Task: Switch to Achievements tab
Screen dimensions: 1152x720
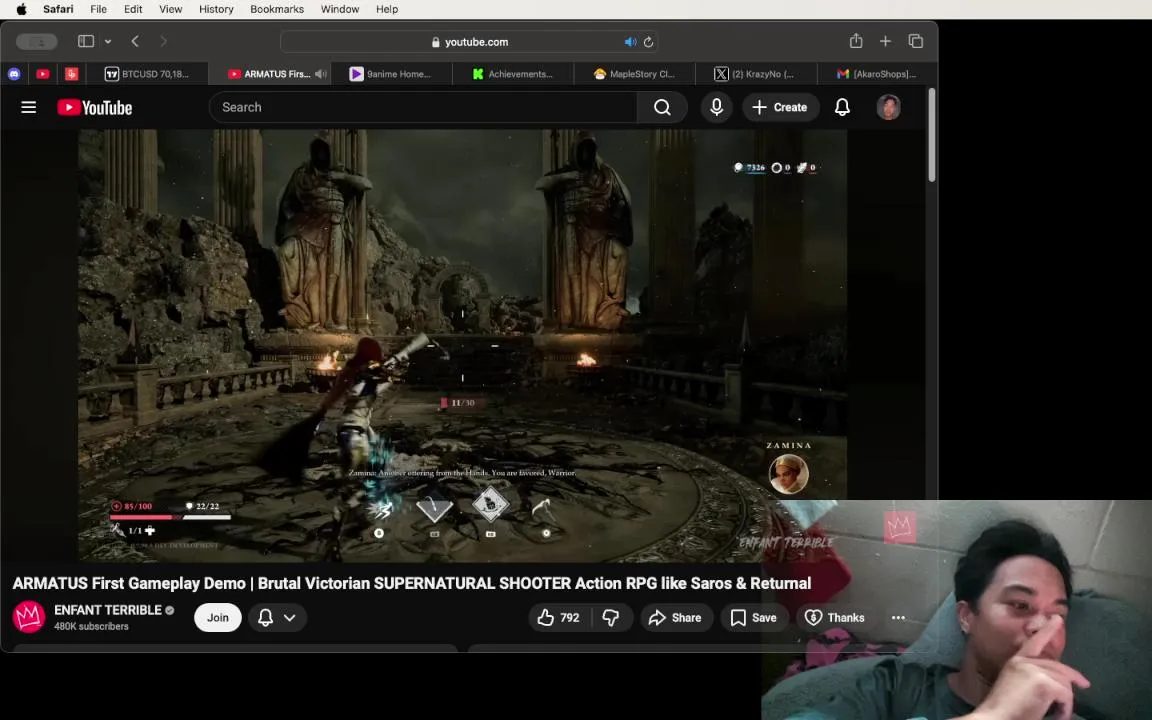Action: (x=513, y=73)
